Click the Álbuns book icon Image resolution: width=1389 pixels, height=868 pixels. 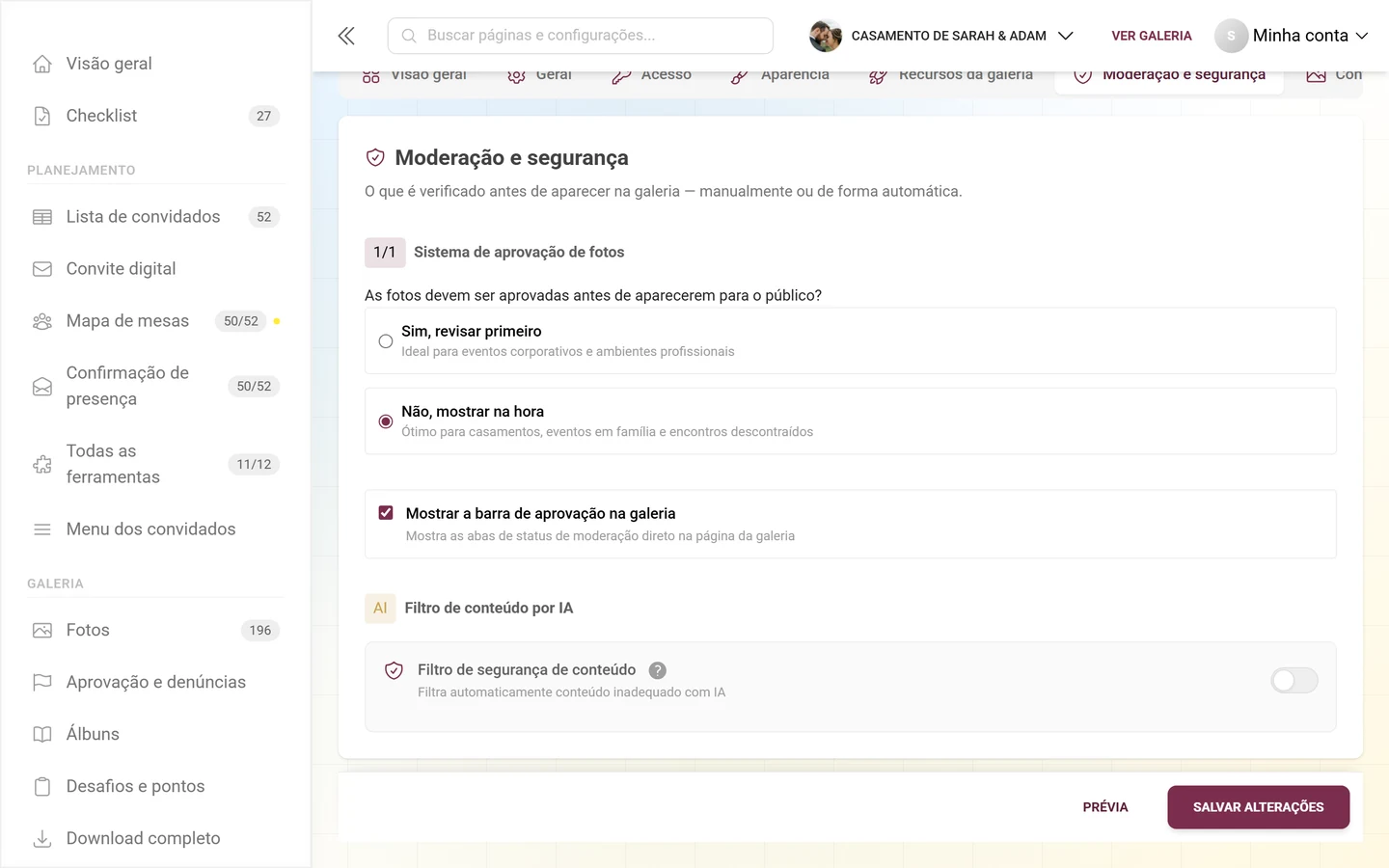tap(42, 735)
